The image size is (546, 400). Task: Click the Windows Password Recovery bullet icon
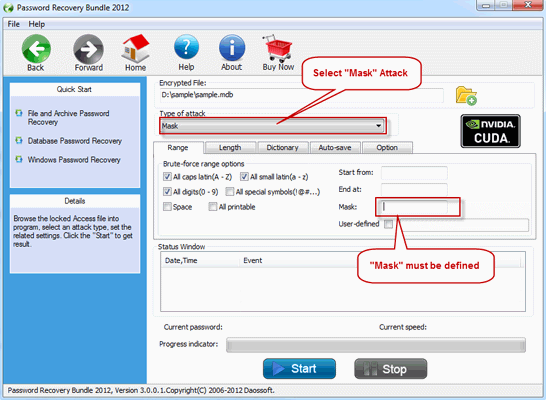tap(19, 159)
